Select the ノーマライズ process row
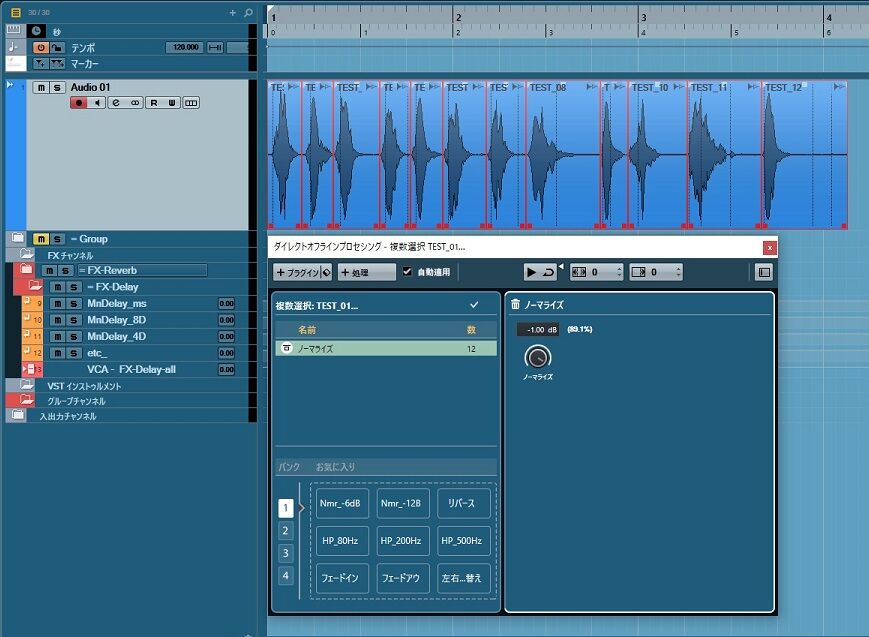This screenshot has width=869, height=637. [386, 348]
